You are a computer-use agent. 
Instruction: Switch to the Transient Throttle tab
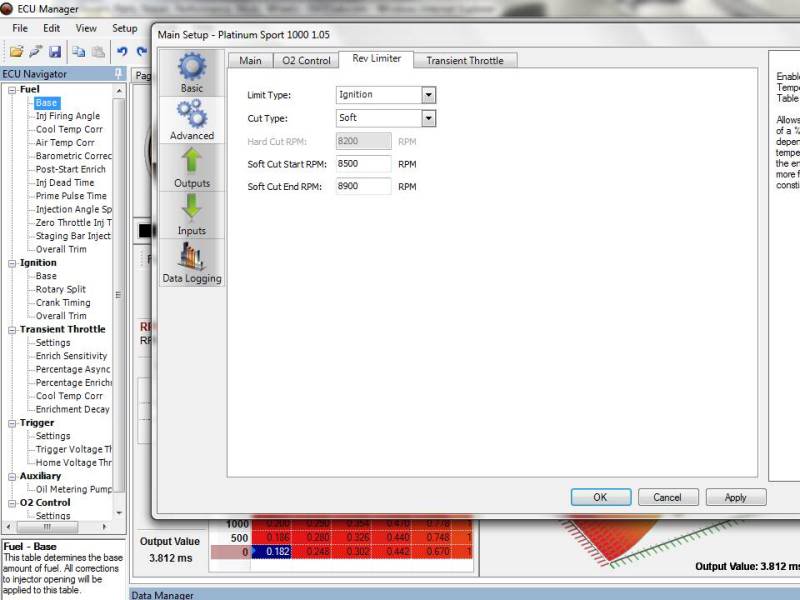[x=465, y=60]
